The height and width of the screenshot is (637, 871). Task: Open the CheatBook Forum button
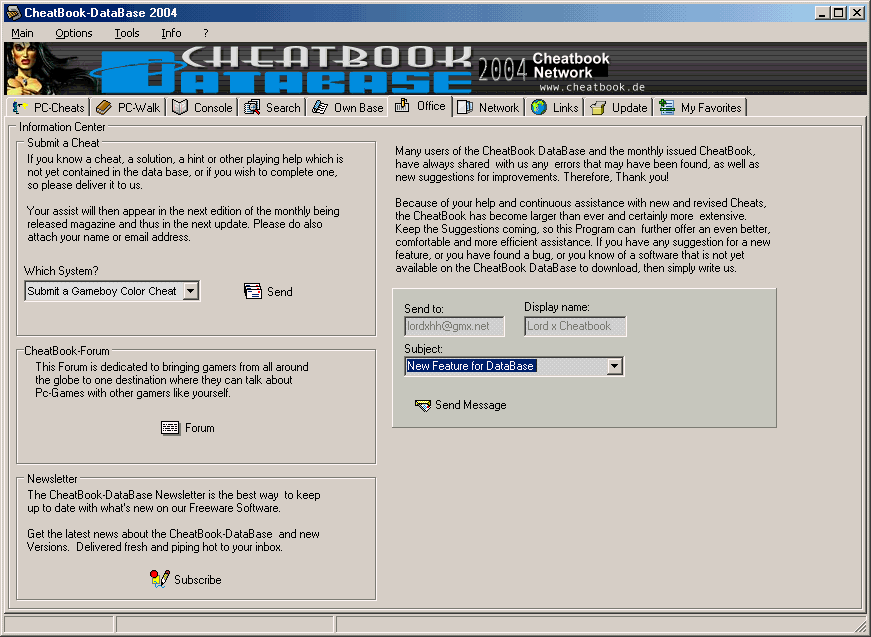click(x=188, y=428)
